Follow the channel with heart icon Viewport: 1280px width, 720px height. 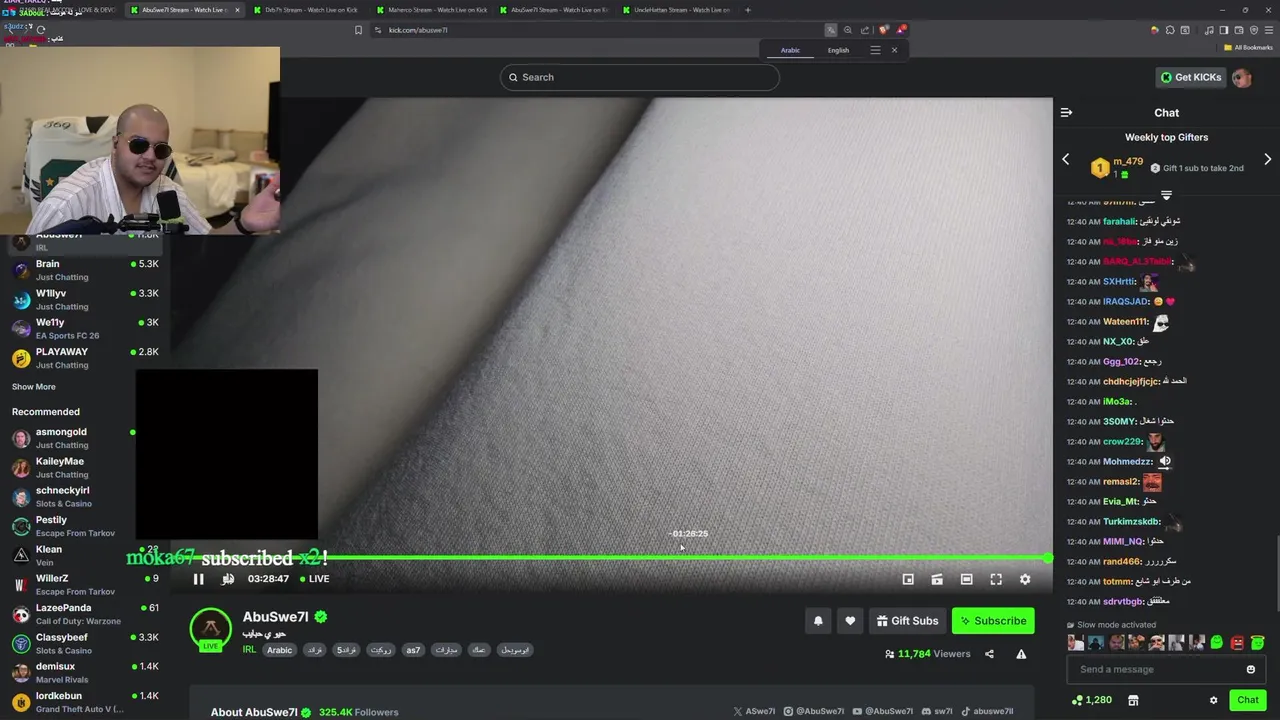click(850, 621)
